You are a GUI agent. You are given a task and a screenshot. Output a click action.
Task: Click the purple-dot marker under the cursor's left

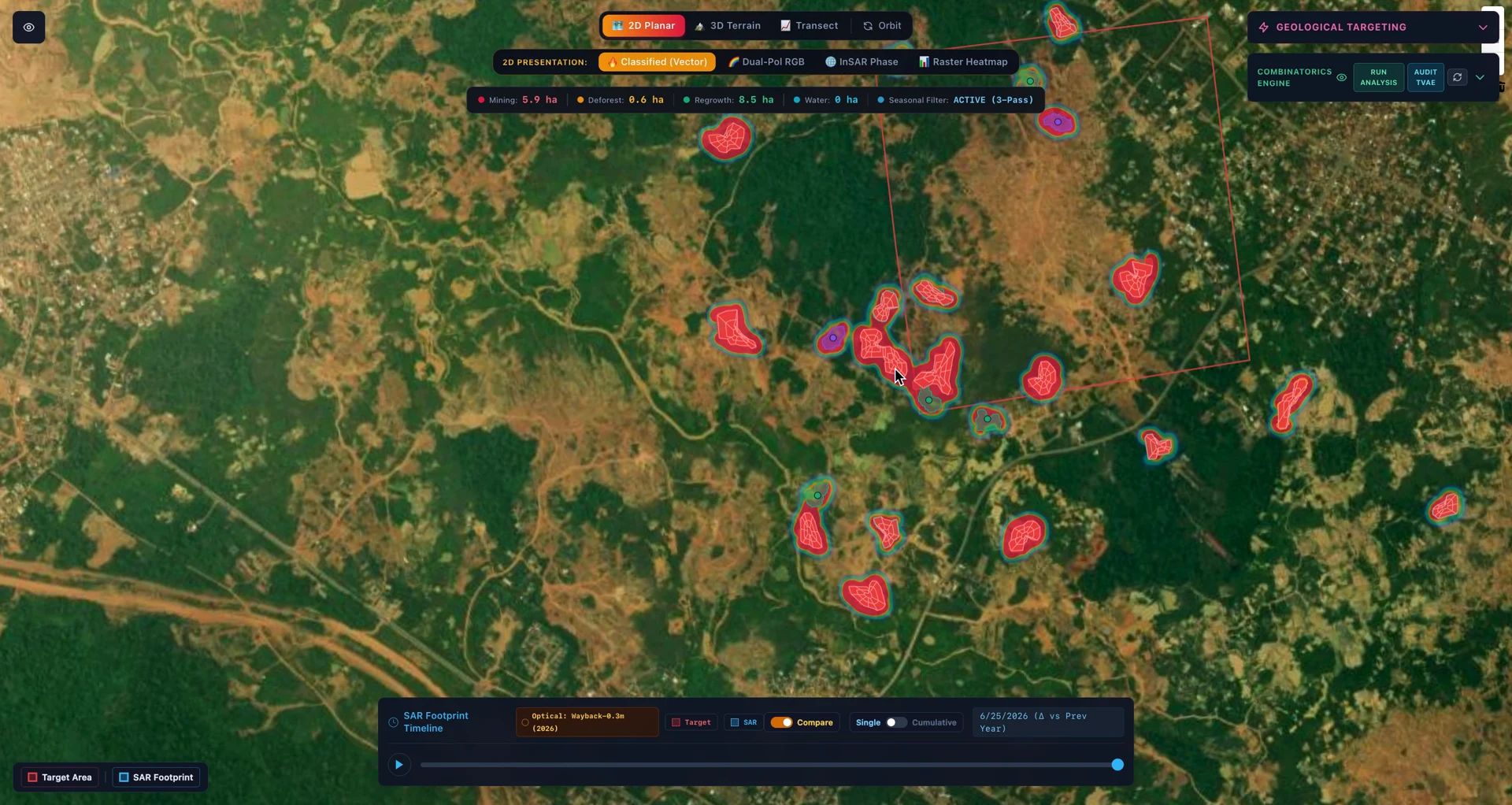point(832,338)
